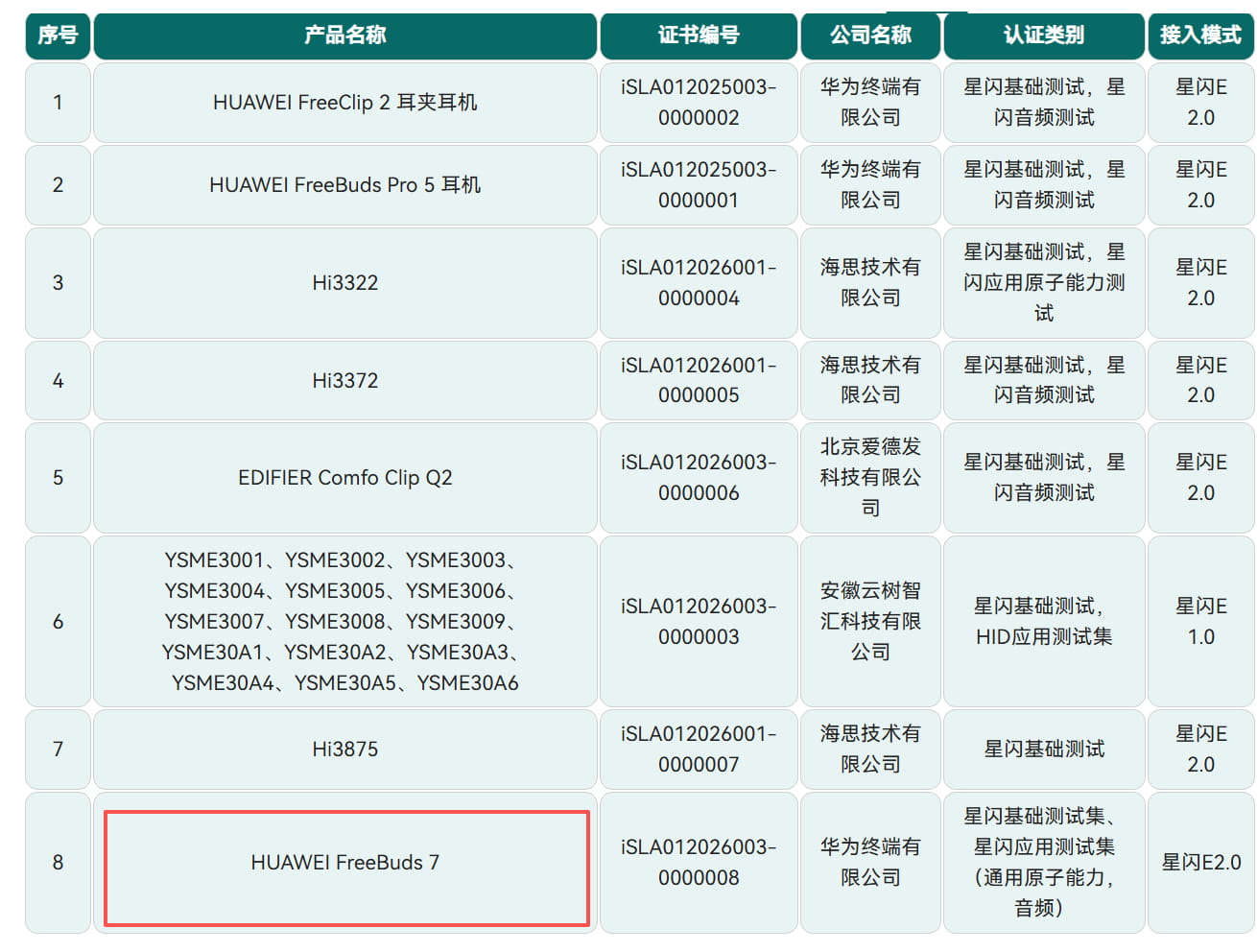1257x952 pixels.
Task: Click the 接入模式 column header
Action: pos(1200,36)
